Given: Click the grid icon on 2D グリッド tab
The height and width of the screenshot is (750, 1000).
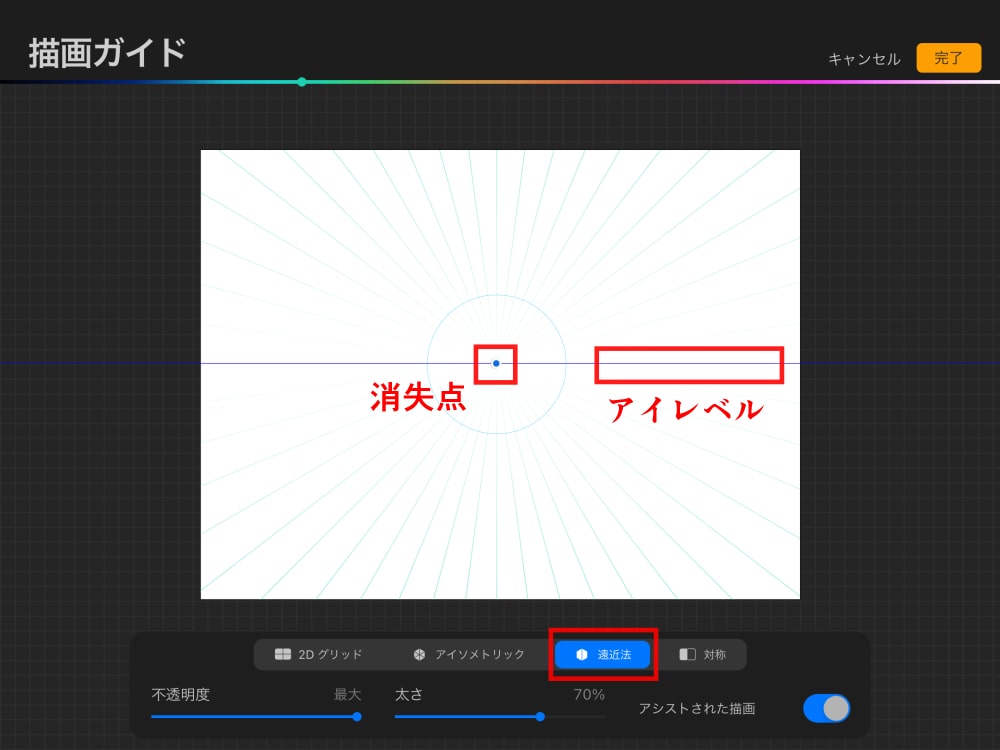Looking at the screenshot, I should tap(283, 654).
